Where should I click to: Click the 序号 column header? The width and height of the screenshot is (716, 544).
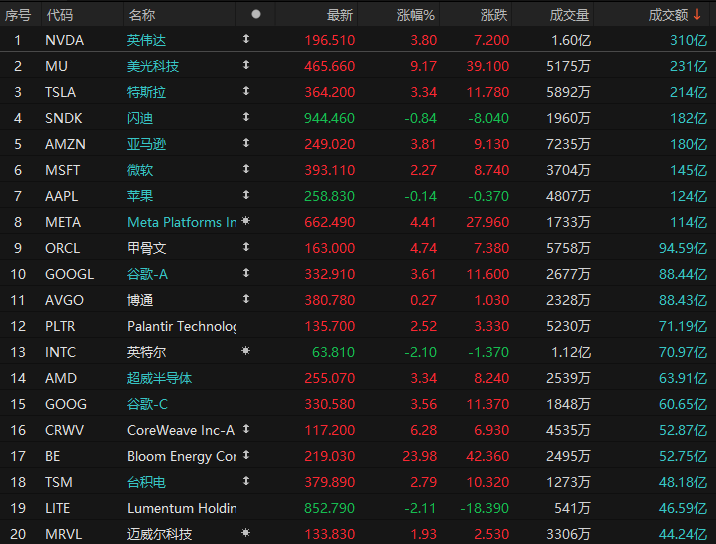[18, 15]
